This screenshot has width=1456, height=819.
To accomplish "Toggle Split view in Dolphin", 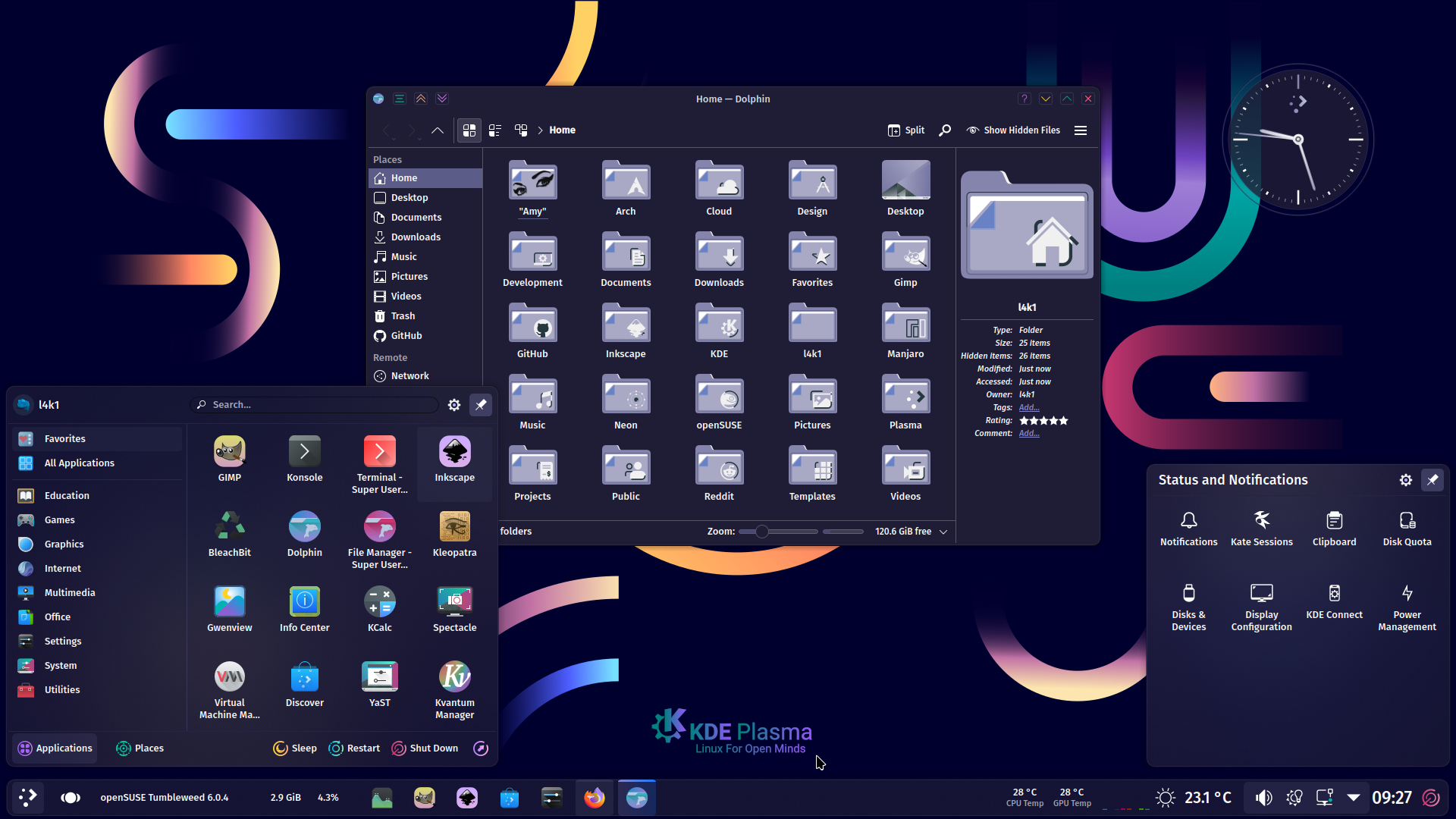I will coord(906,130).
